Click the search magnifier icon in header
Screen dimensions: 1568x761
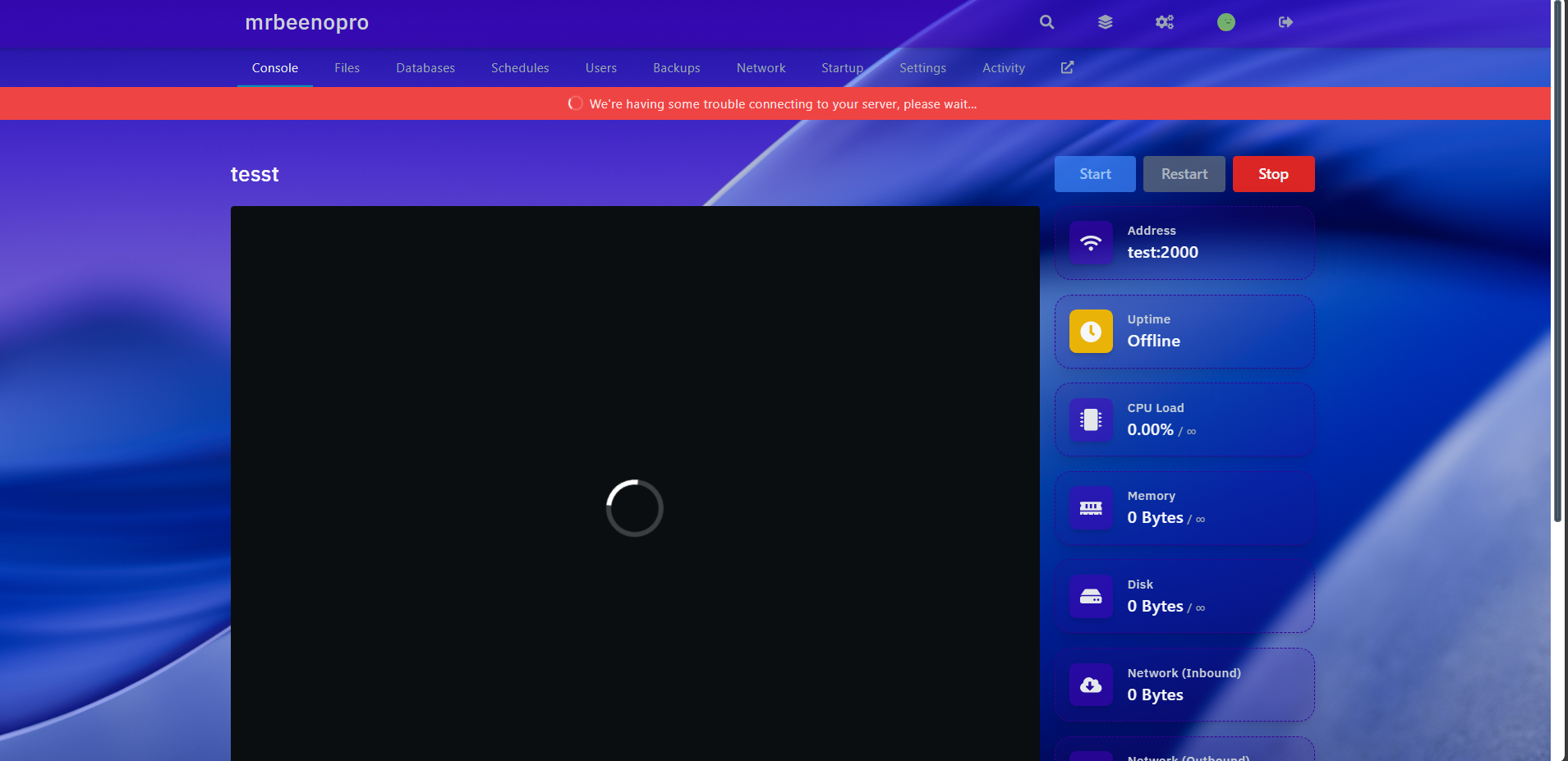click(1046, 22)
